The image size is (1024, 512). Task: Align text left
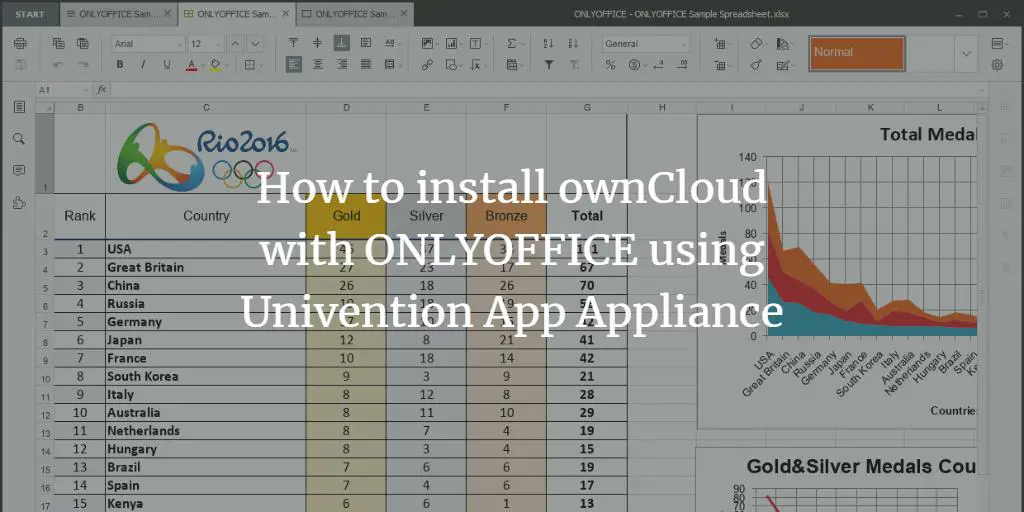pos(293,65)
